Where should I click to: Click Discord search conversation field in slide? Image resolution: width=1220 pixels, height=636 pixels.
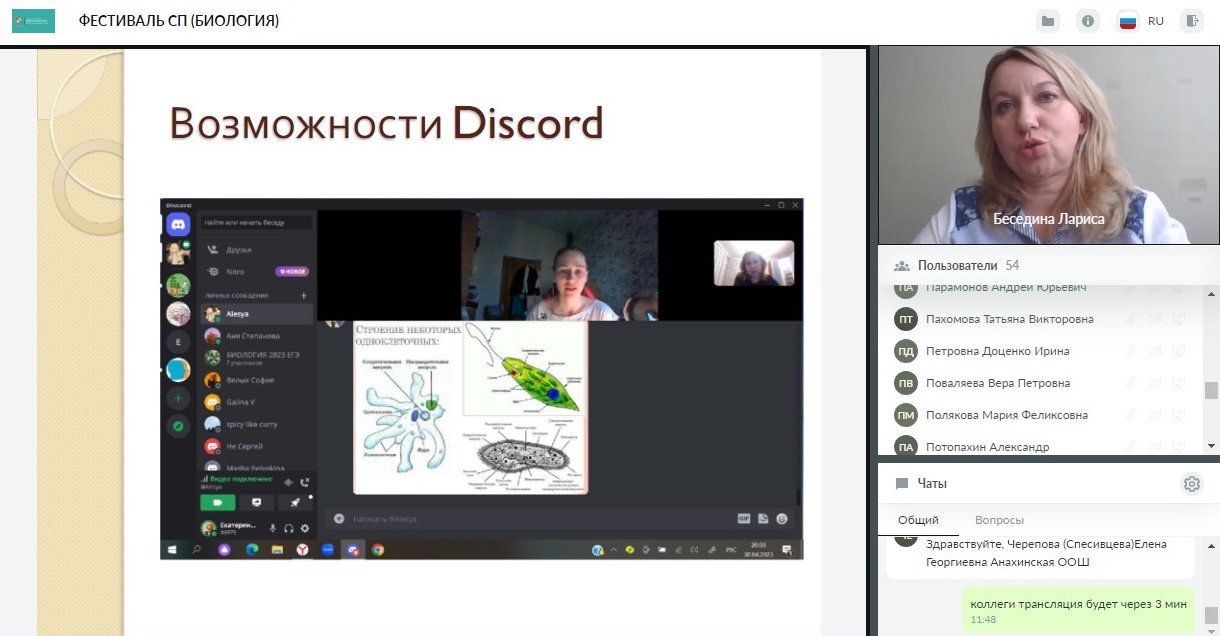pos(257,222)
